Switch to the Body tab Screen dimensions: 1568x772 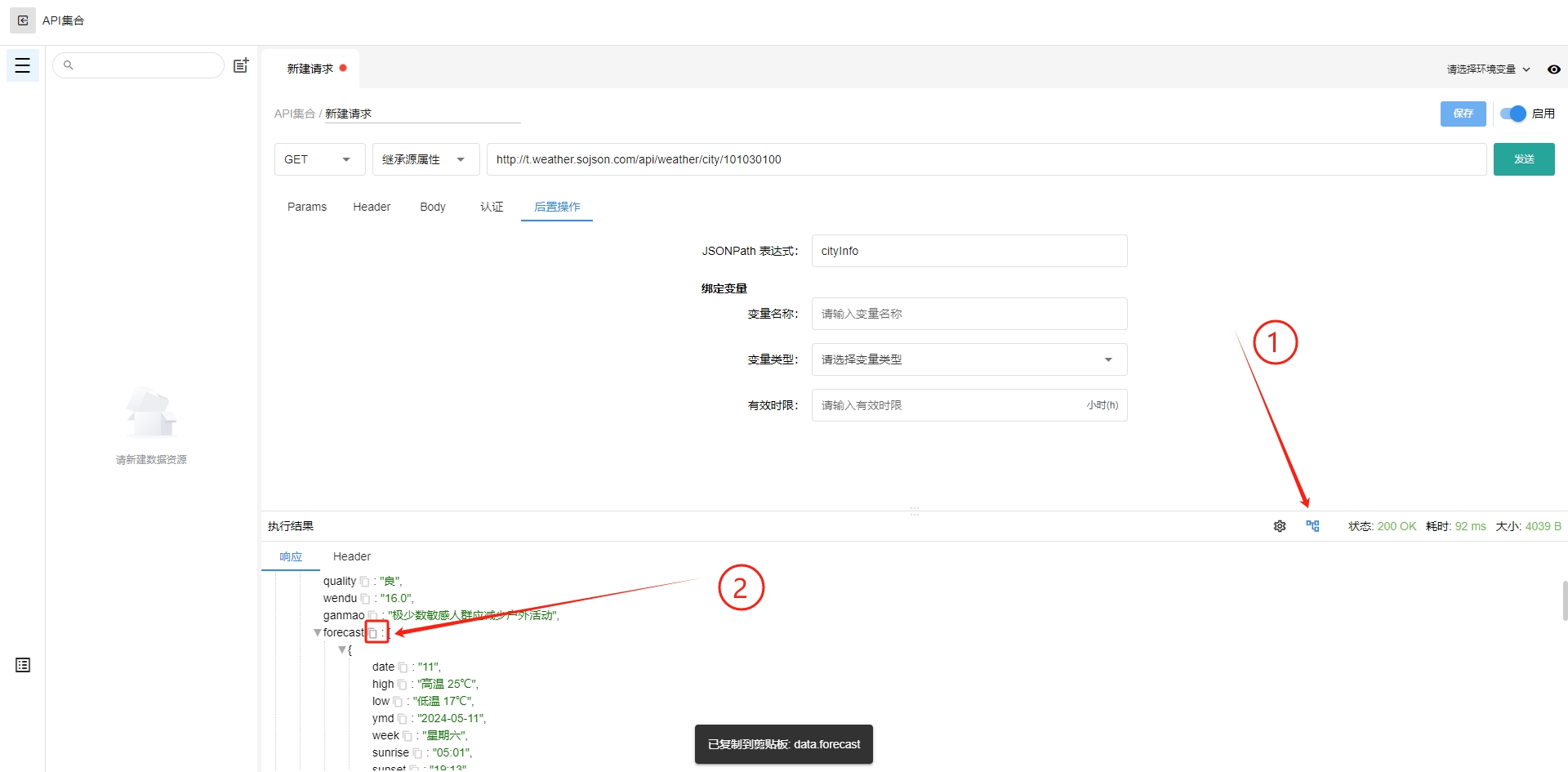(x=433, y=207)
